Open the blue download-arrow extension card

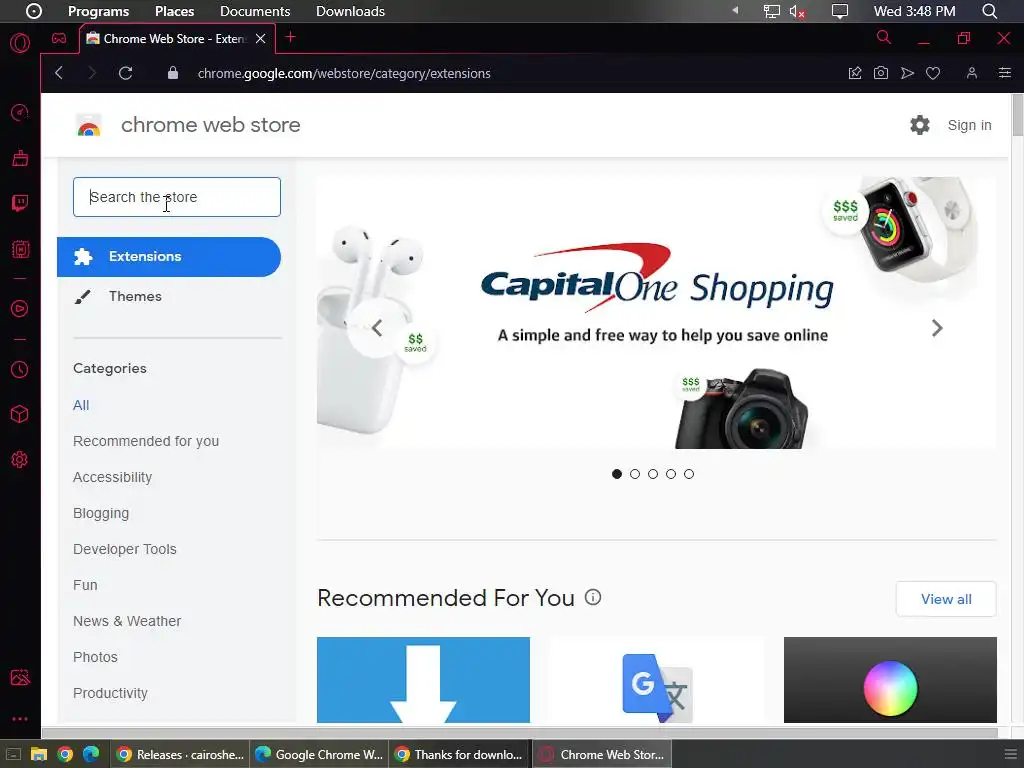click(x=423, y=680)
